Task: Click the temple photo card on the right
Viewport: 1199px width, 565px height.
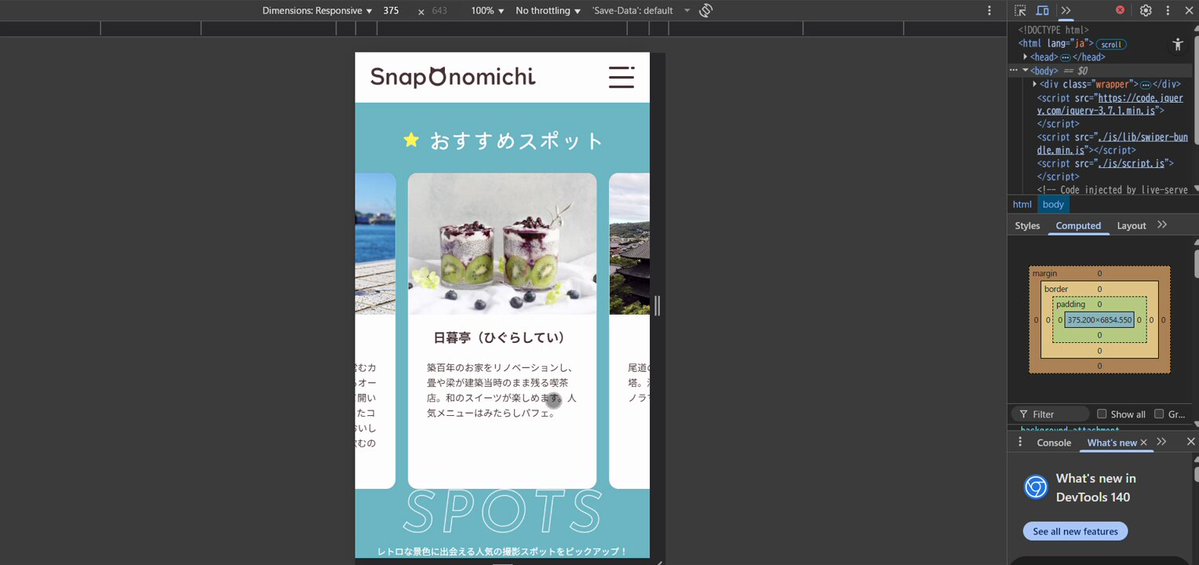Action: click(x=629, y=330)
